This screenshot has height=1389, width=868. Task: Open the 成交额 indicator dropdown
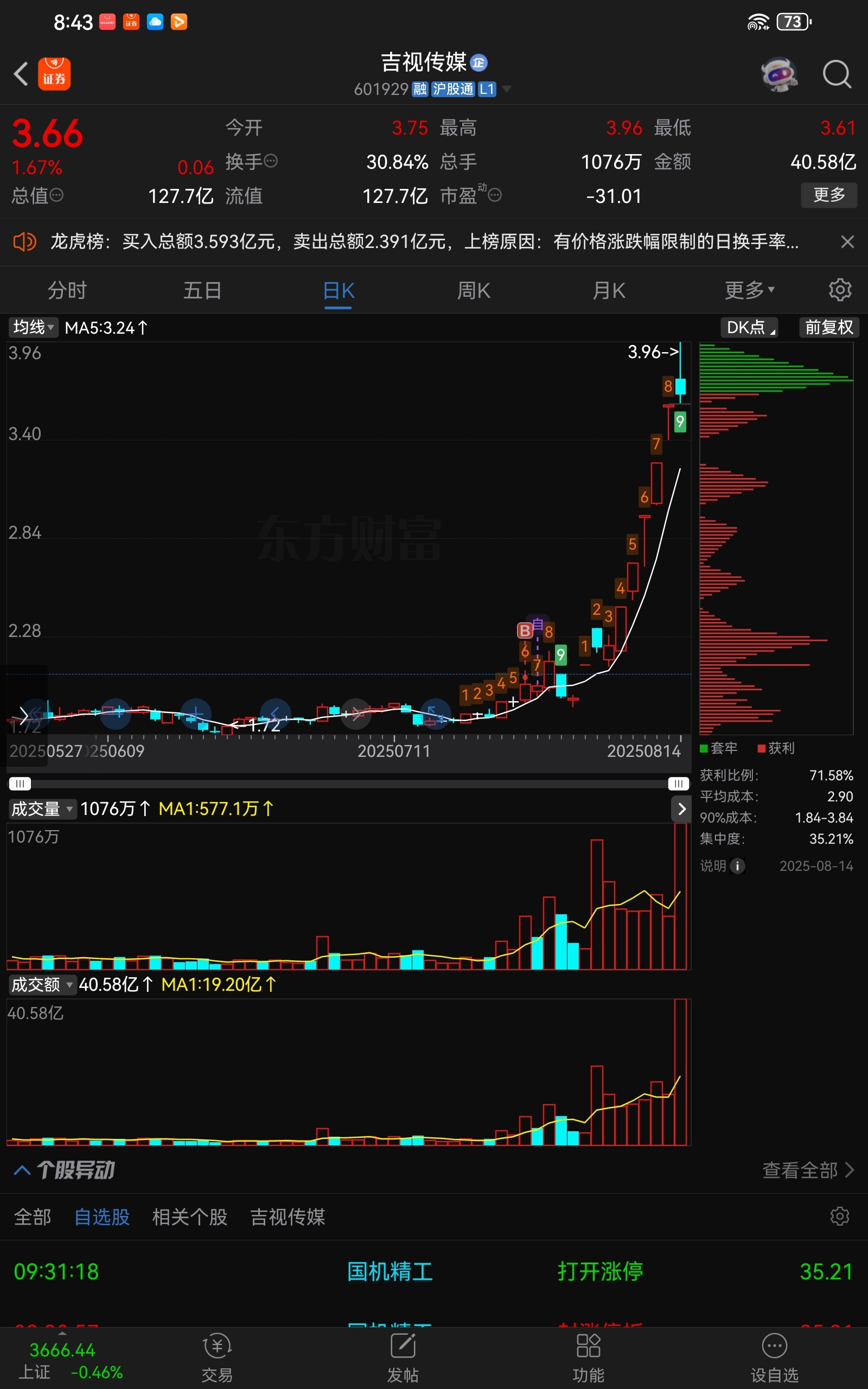pyautogui.click(x=42, y=984)
